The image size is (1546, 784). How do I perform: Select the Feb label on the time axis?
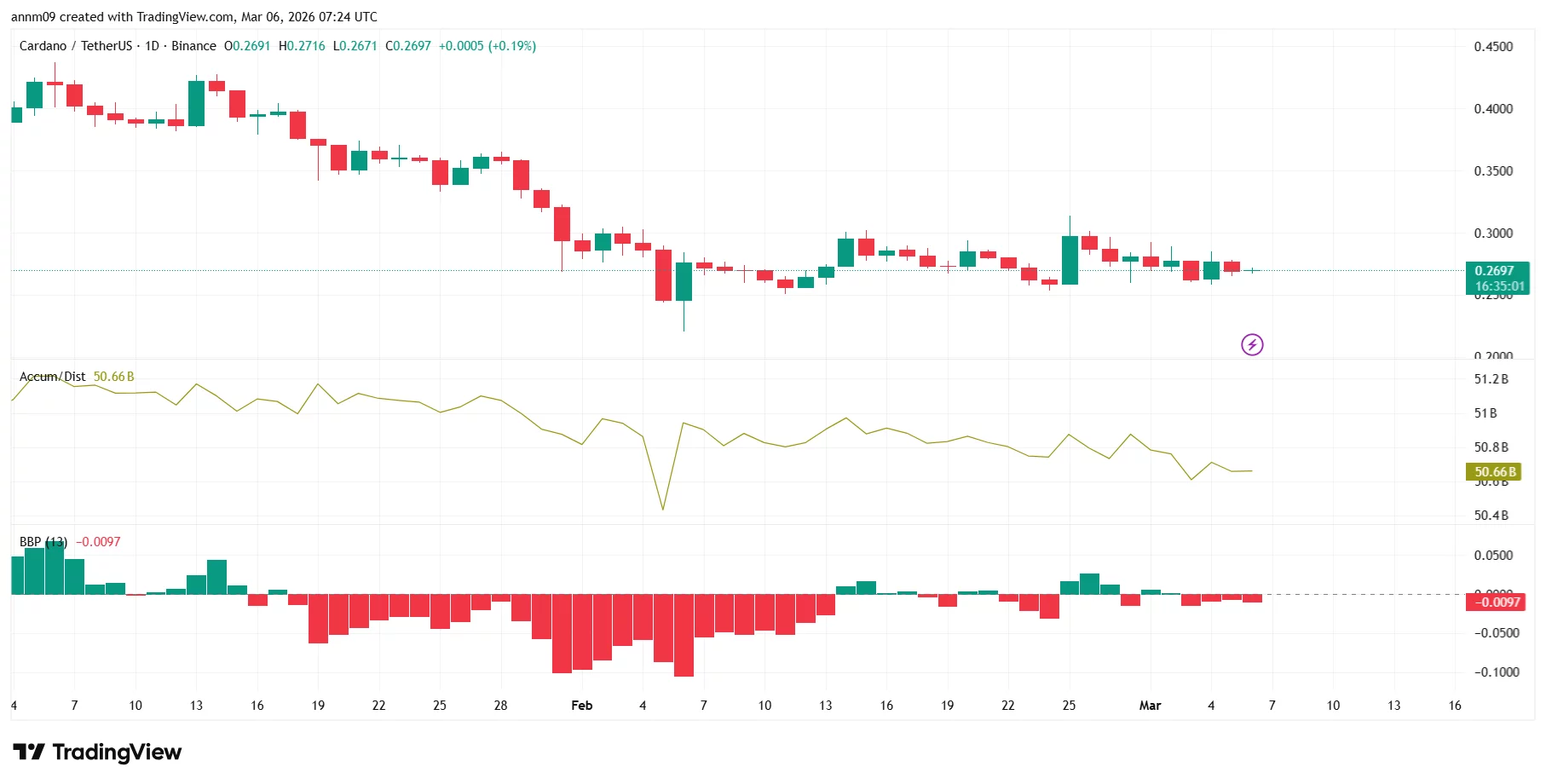pyautogui.click(x=582, y=706)
